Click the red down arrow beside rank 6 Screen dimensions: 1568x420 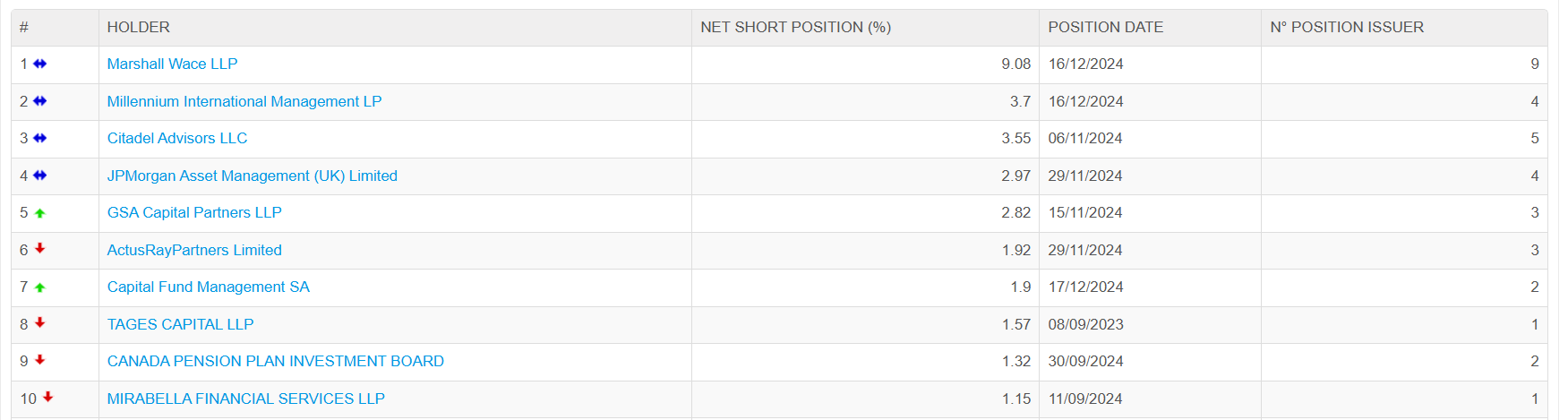click(x=39, y=249)
